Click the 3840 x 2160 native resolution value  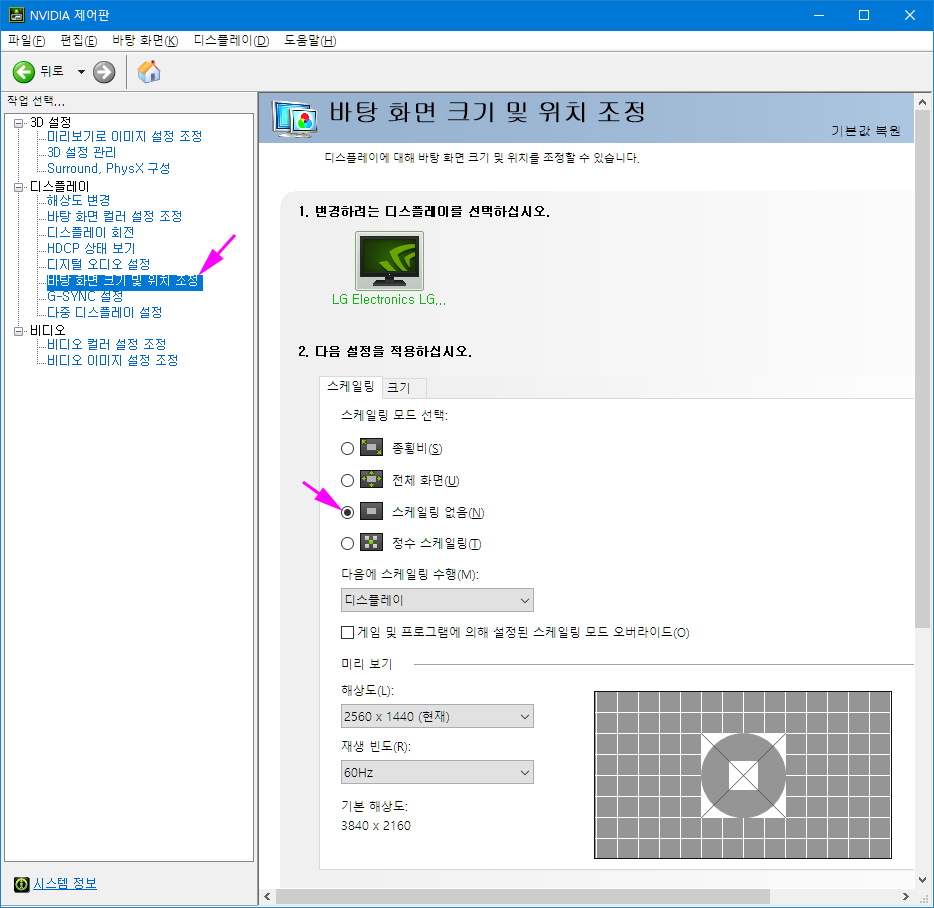[376, 826]
